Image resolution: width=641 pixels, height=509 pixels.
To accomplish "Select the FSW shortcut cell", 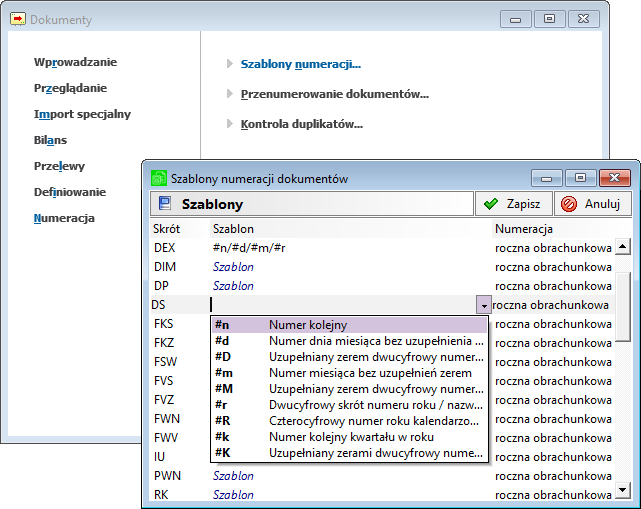I will (165, 362).
